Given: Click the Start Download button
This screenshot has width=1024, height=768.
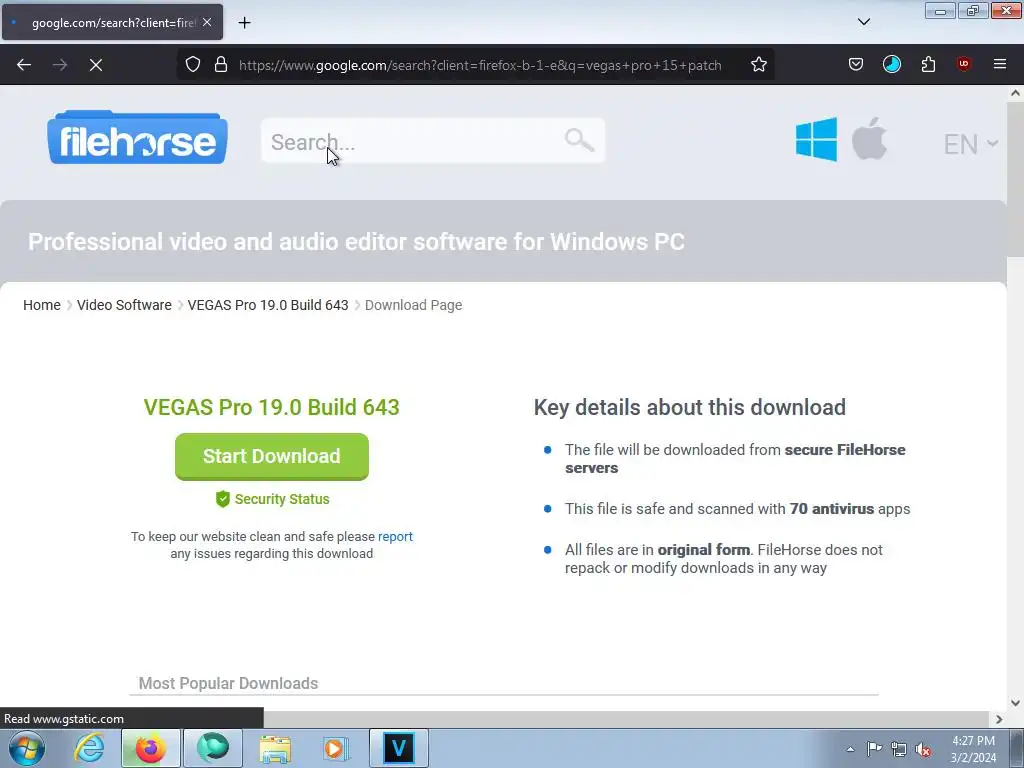Looking at the screenshot, I should [272, 456].
